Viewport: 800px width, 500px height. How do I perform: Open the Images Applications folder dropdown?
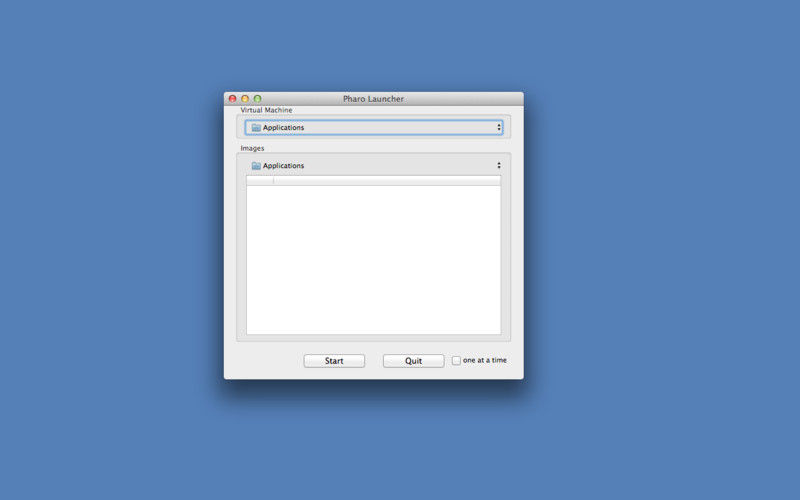373,166
